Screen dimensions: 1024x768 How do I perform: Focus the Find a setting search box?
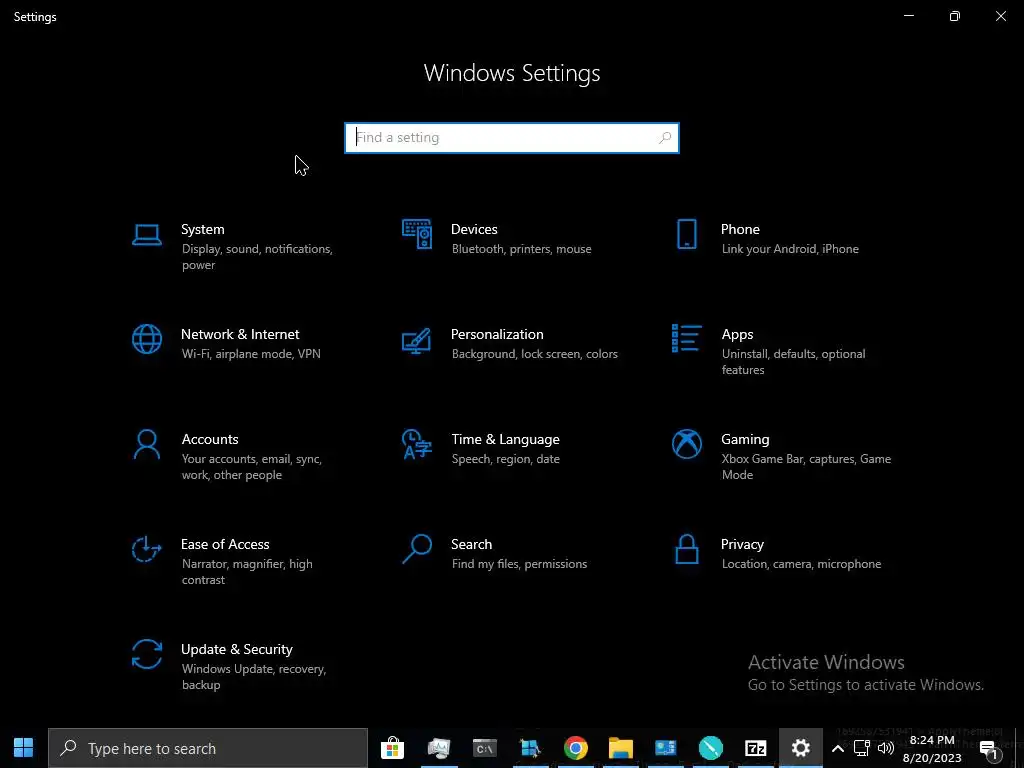[512, 138]
